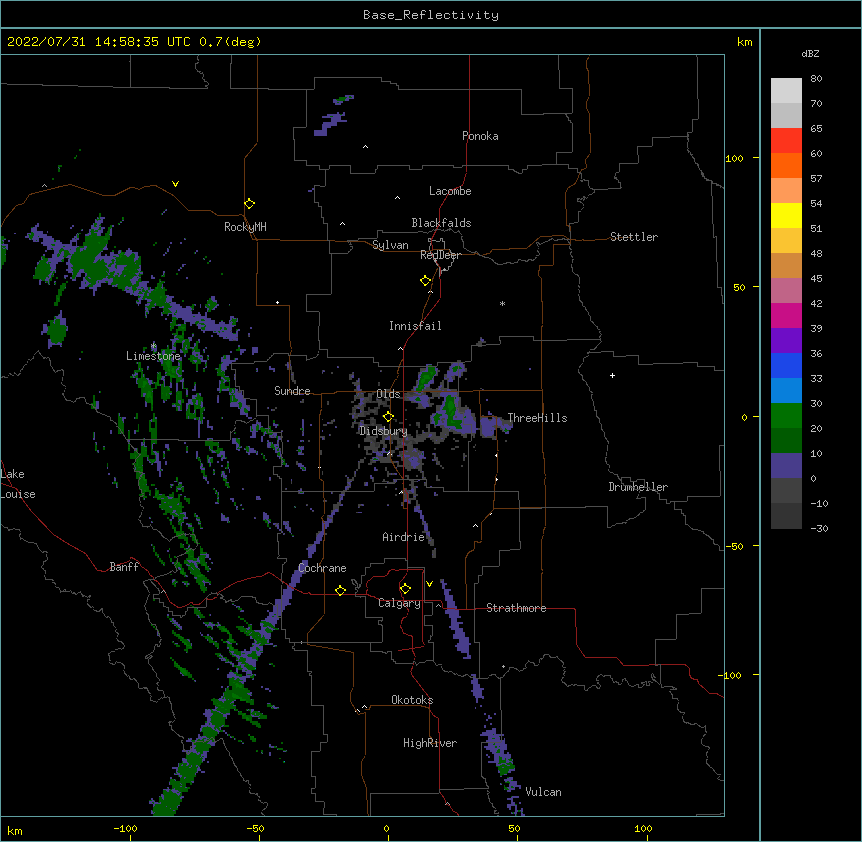Pick the purple 36-39 dBZ legend swatch
The height and width of the screenshot is (842, 862).
786,341
